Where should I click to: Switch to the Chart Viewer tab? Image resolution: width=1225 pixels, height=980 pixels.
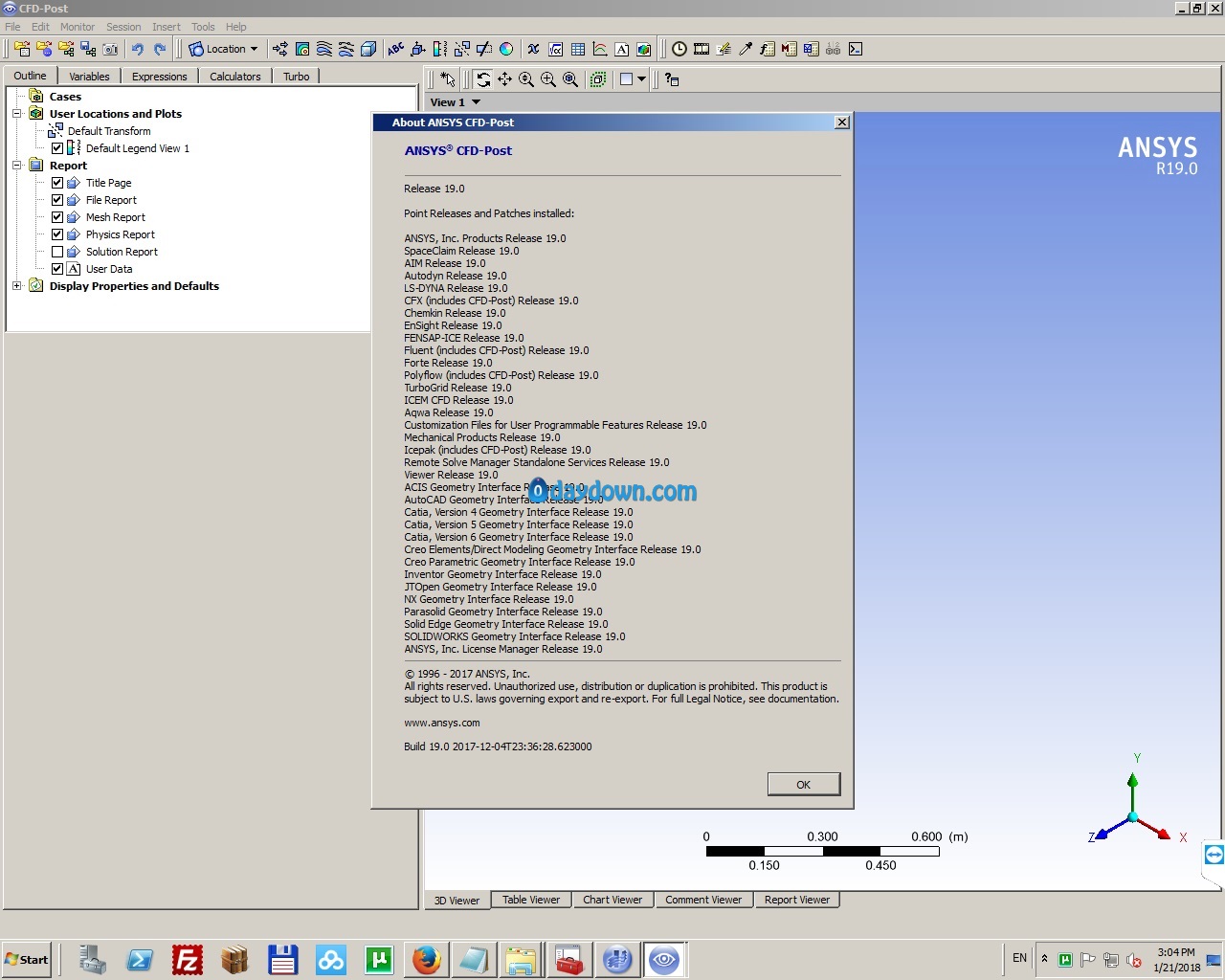tap(612, 900)
